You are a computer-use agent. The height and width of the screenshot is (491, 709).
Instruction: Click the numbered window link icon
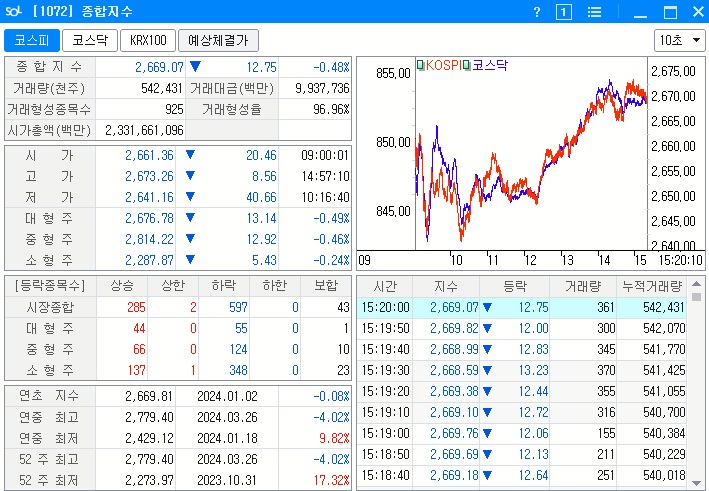563,12
